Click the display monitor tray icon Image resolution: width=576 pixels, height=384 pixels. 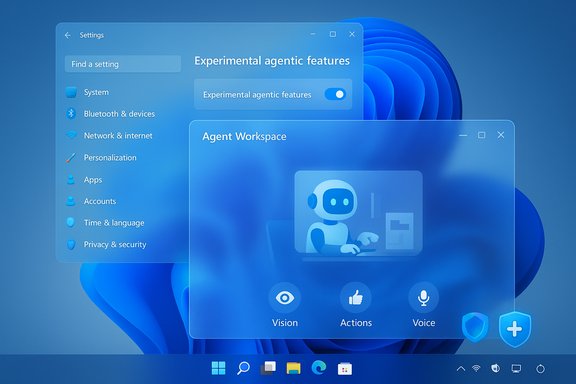[516, 369]
